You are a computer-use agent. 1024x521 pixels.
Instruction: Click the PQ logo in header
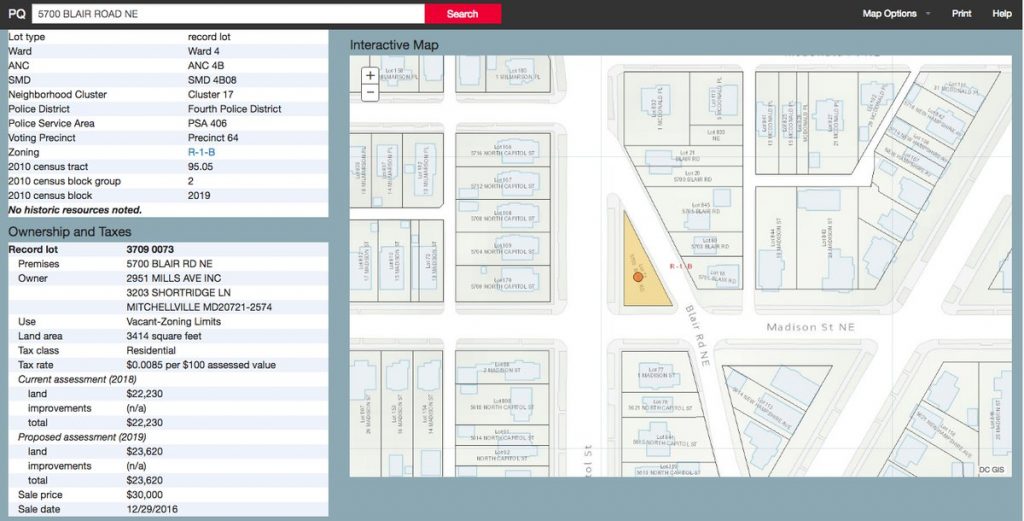pos(16,14)
